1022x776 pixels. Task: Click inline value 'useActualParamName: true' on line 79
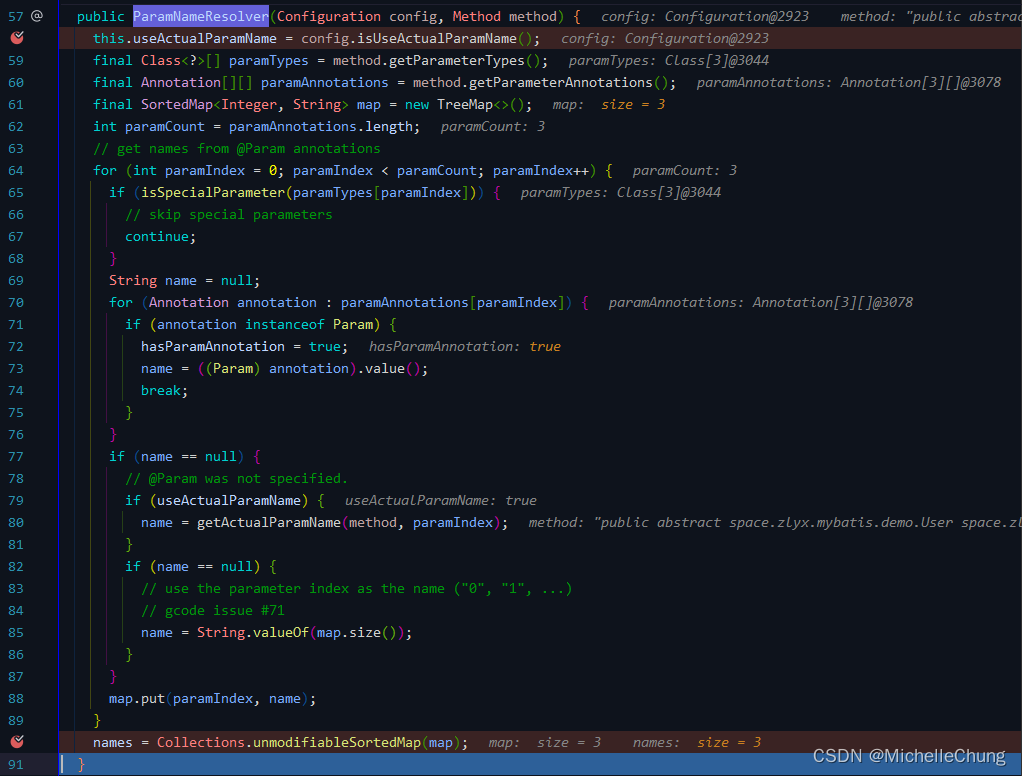click(x=441, y=501)
